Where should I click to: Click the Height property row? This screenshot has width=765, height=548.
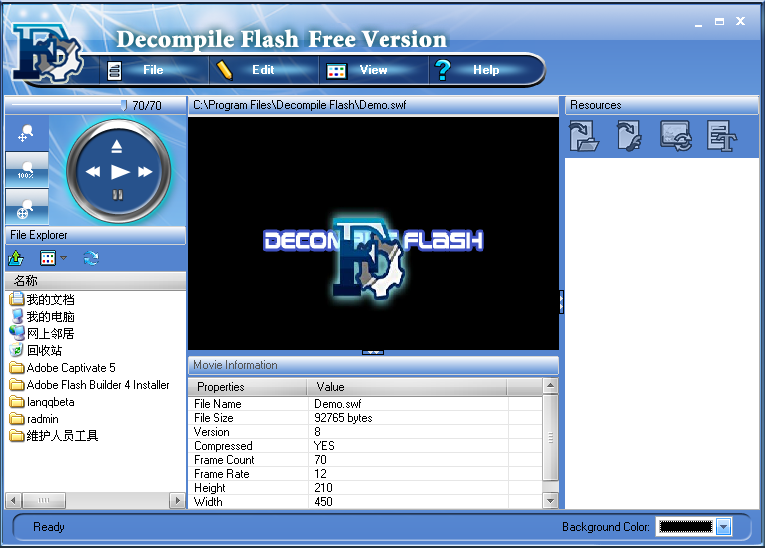(365, 488)
